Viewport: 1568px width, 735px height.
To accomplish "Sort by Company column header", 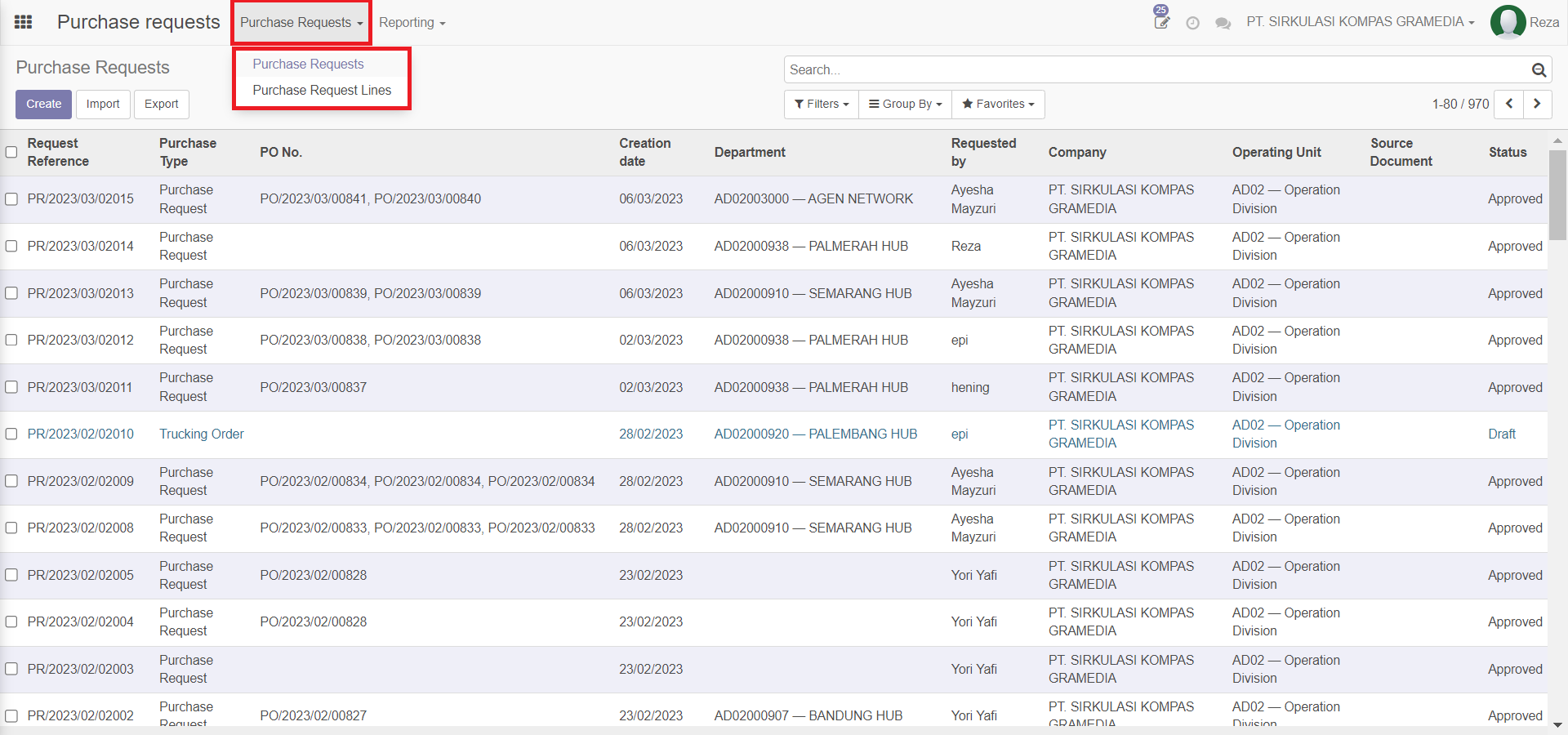I will tap(1077, 152).
